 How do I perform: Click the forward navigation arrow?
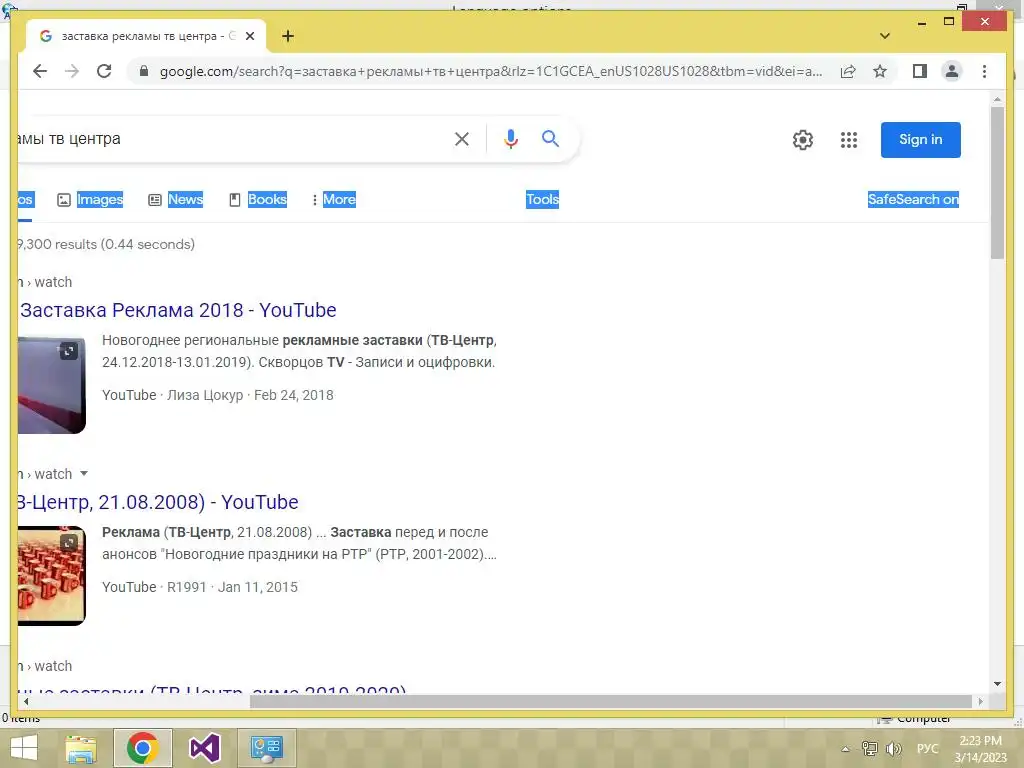[x=72, y=71]
